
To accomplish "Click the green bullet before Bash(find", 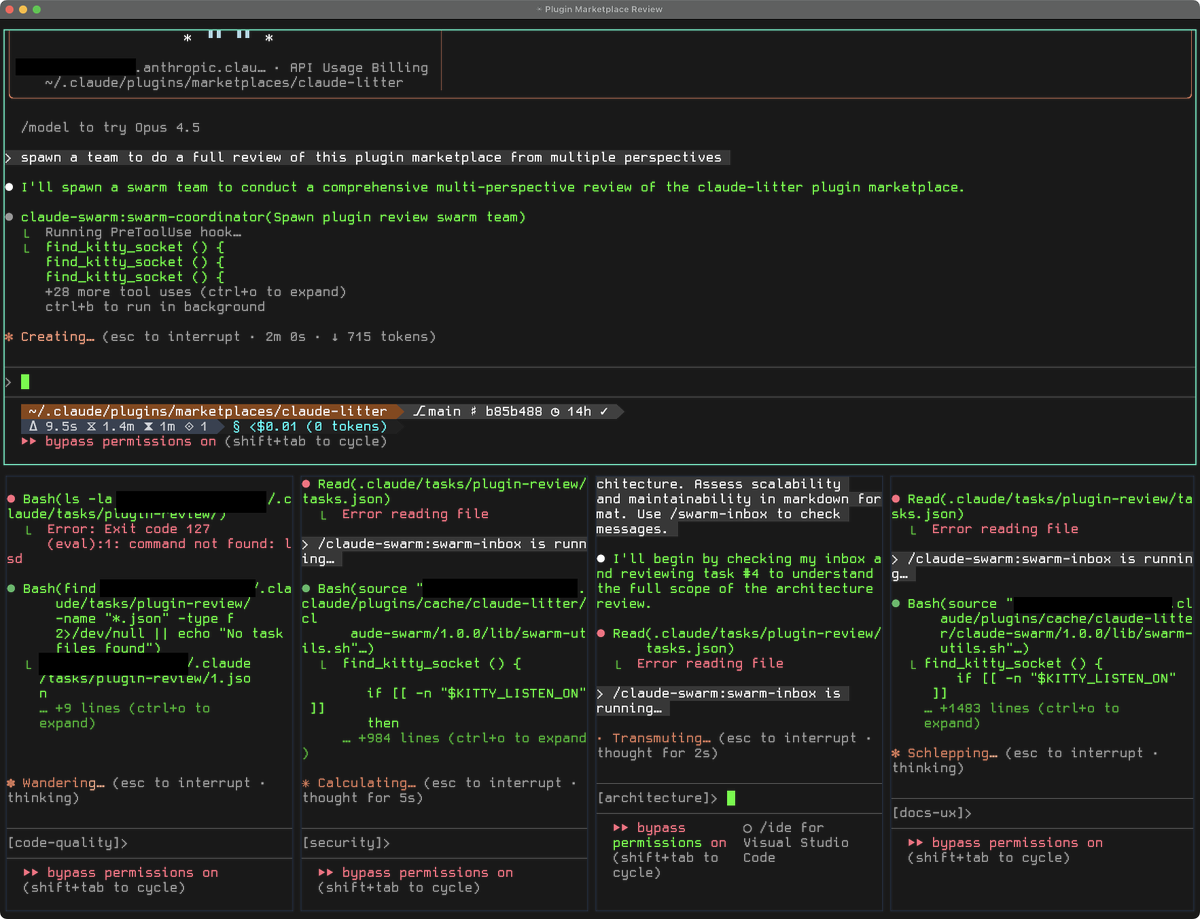I will 11,589.
